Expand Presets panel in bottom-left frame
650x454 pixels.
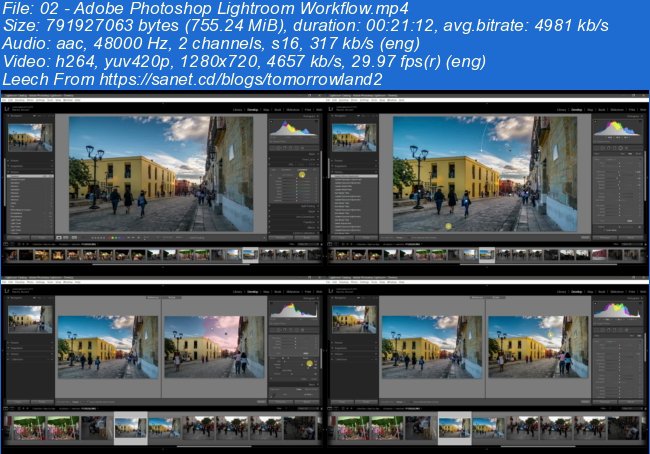click(x=30, y=343)
